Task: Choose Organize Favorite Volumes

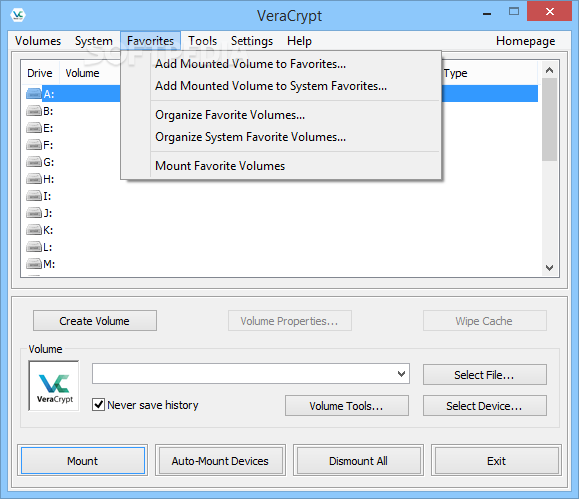Action: click(x=281, y=115)
